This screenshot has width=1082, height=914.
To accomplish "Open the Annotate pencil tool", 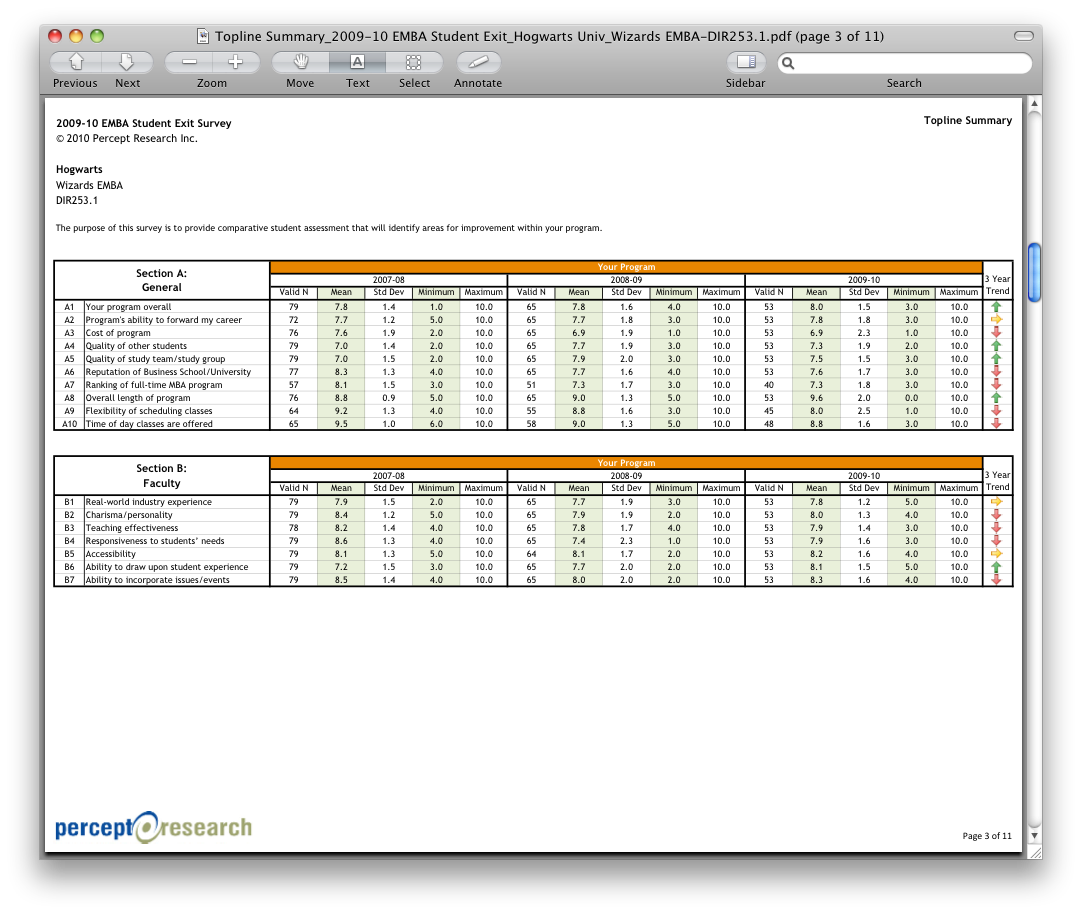I will click(x=478, y=62).
